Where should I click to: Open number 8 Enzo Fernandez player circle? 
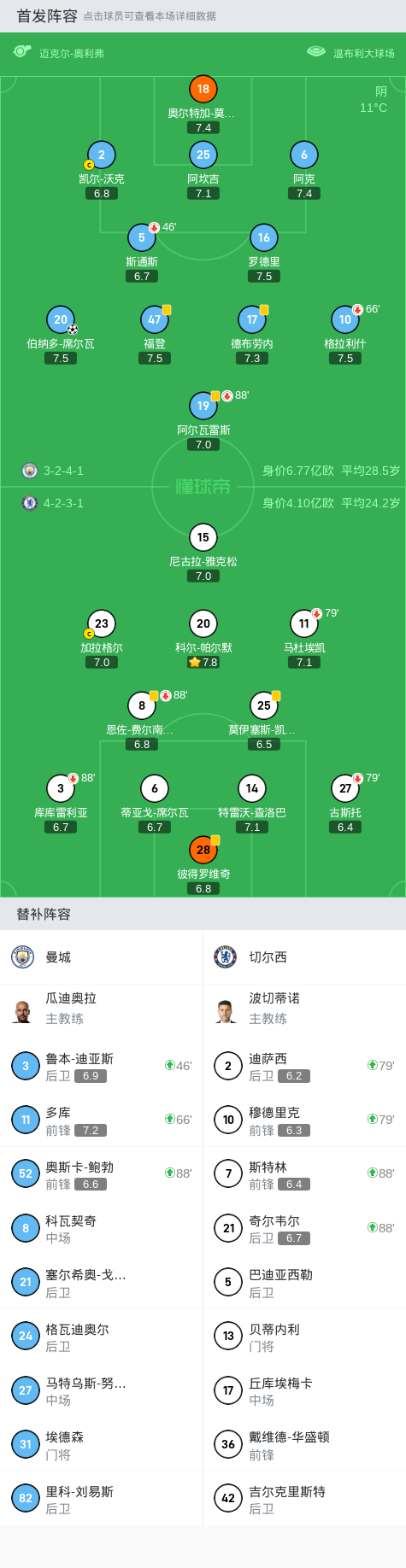tap(142, 705)
